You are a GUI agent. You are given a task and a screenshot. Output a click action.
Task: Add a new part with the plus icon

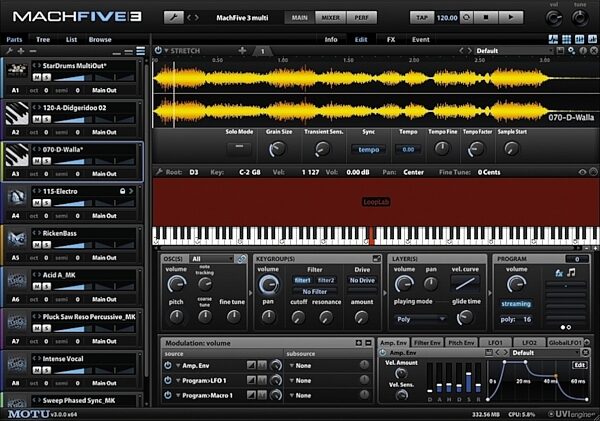[x=21, y=51]
